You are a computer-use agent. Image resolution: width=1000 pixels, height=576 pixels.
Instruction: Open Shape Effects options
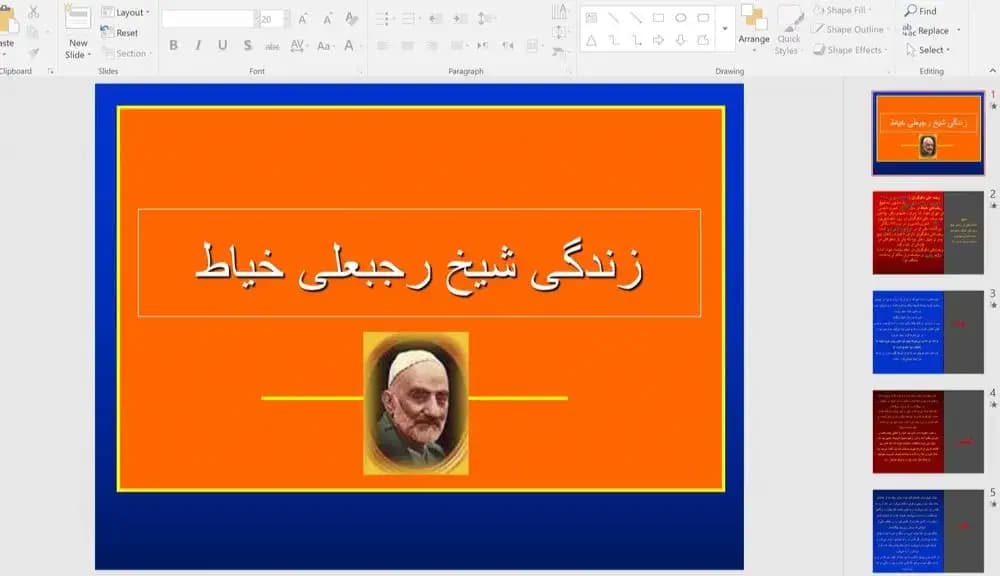[850, 50]
